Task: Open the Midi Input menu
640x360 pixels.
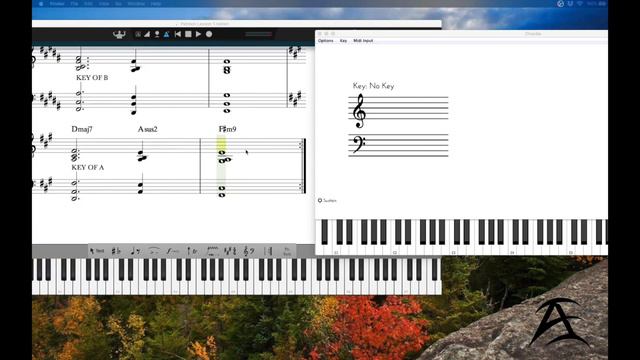Action: (363, 41)
